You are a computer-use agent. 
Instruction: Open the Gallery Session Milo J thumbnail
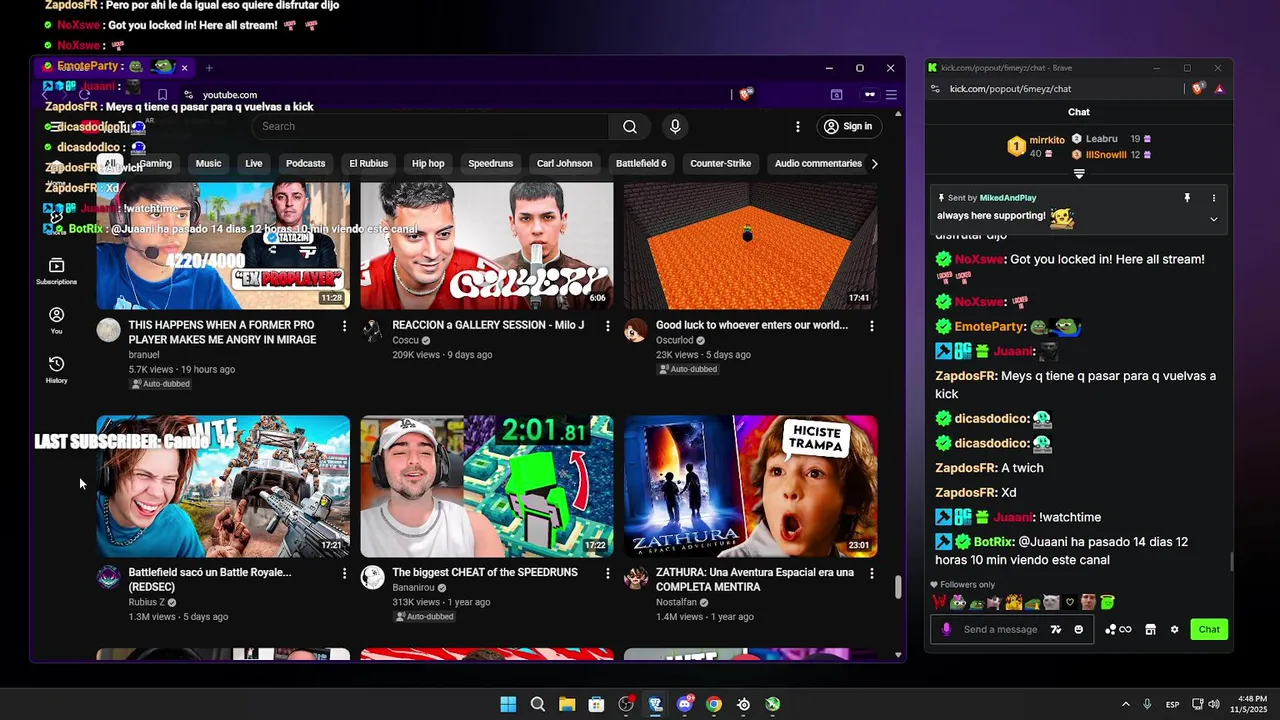click(x=487, y=245)
